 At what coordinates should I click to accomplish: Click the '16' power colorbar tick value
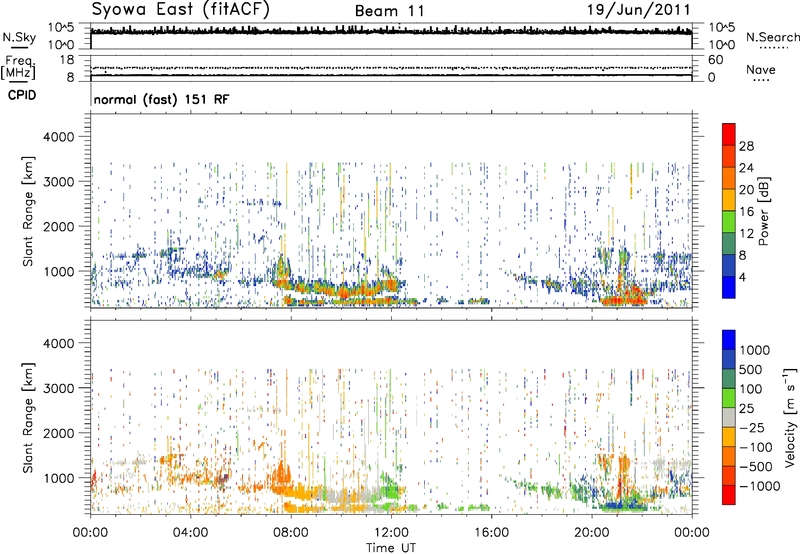click(x=746, y=212)
